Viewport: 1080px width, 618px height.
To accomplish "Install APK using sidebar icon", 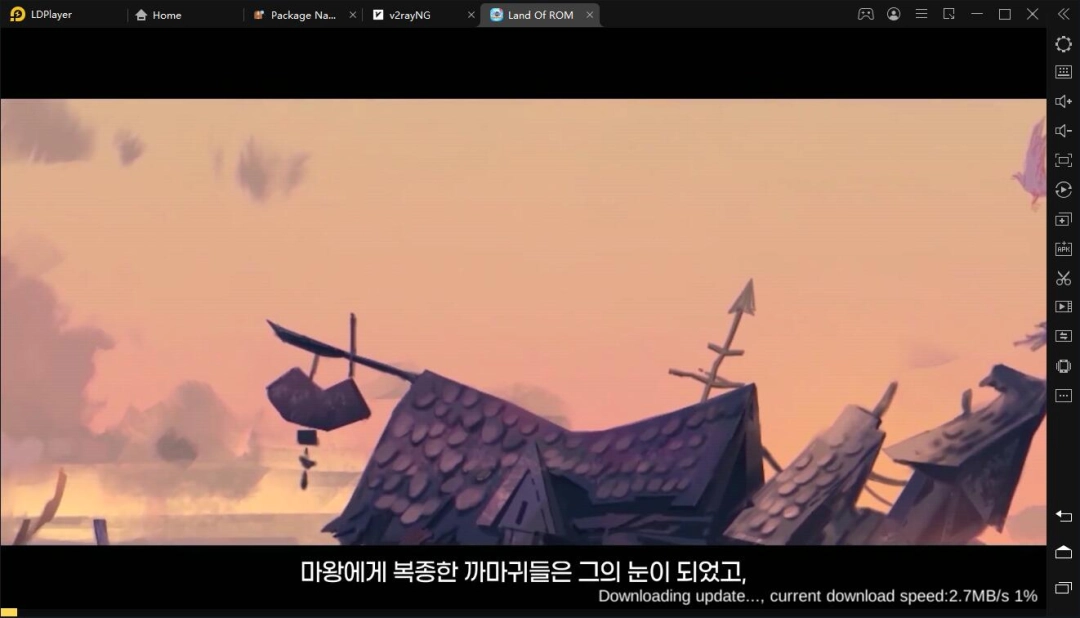I will pos(1063,249).
